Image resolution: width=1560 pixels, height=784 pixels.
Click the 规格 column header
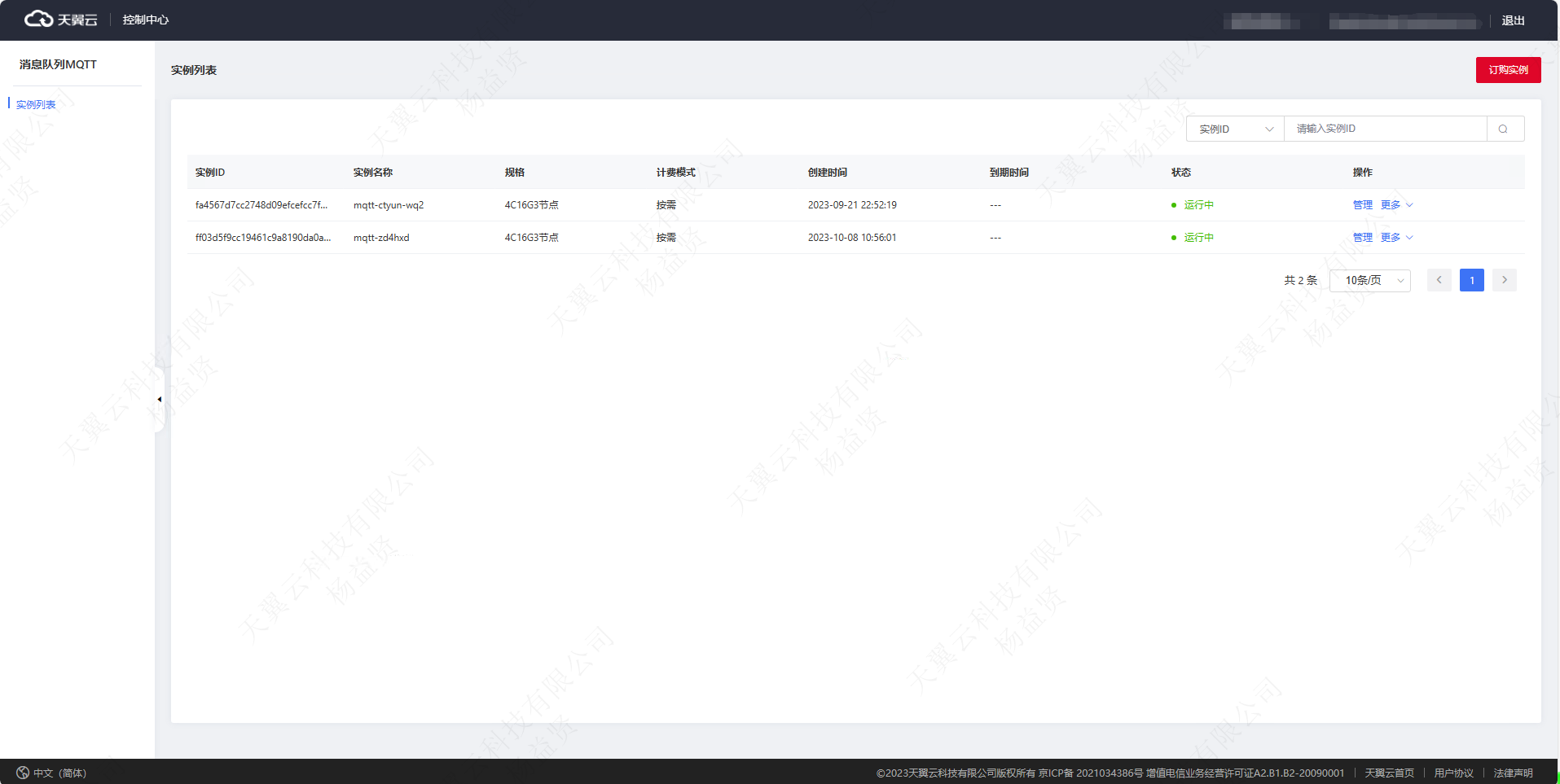click(x=515, y=173)
